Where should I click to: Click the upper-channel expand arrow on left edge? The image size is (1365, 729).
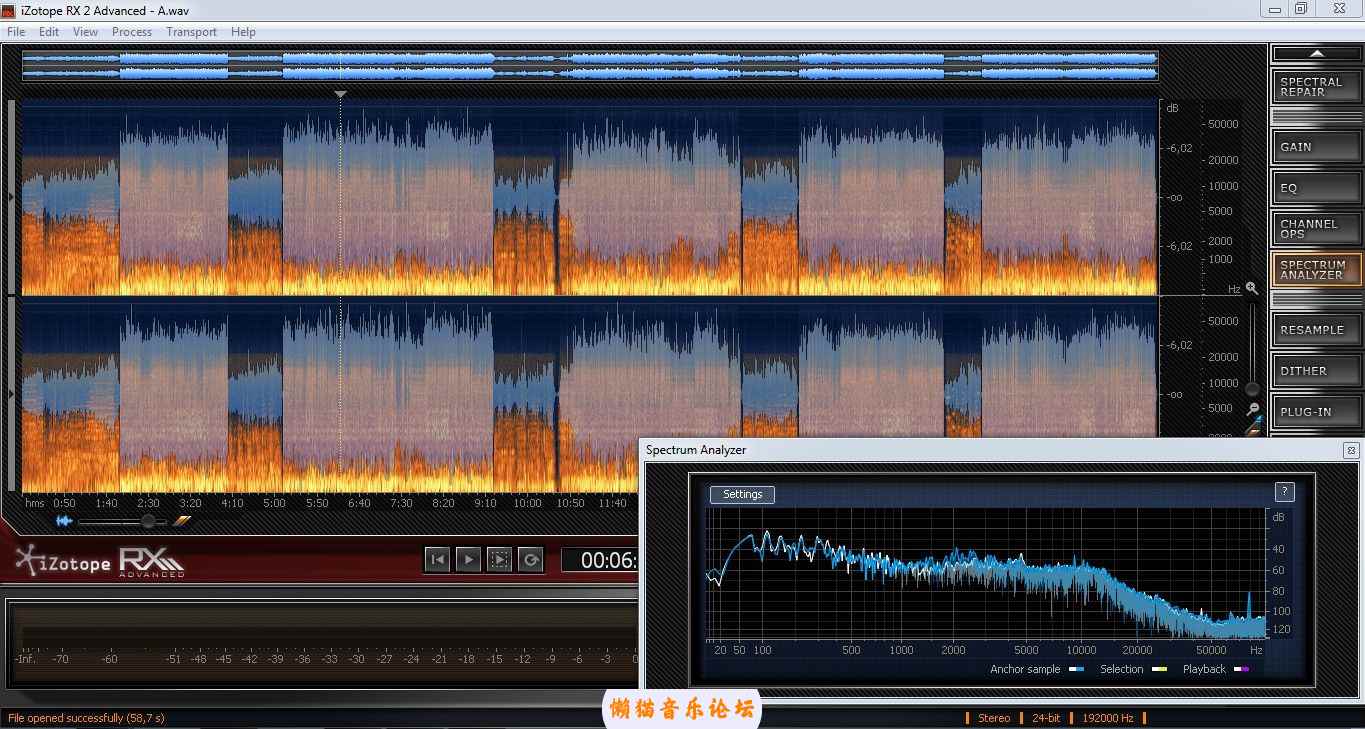(11, 197)
